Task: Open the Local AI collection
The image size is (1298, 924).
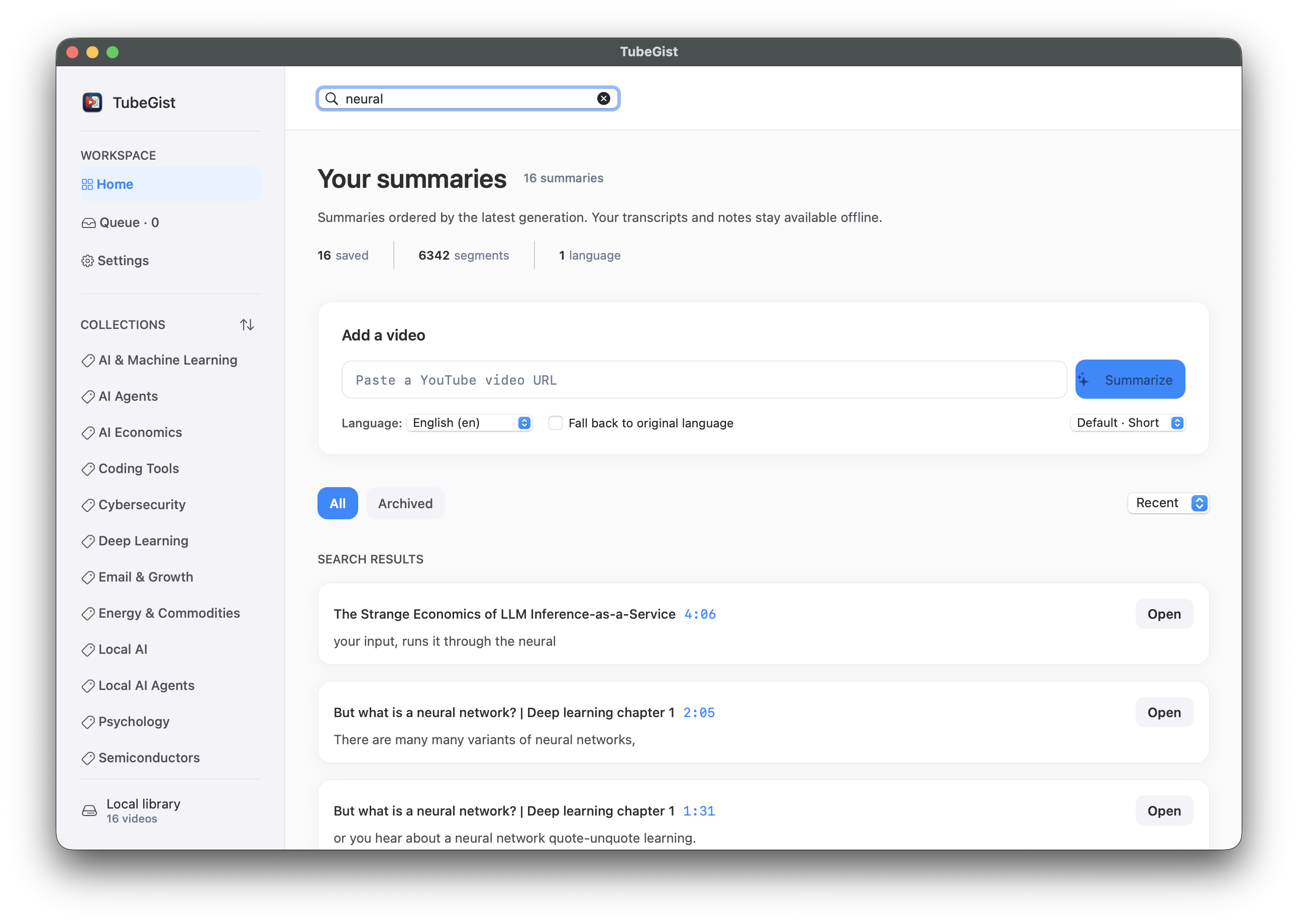Action: click(x=123, y=649)
